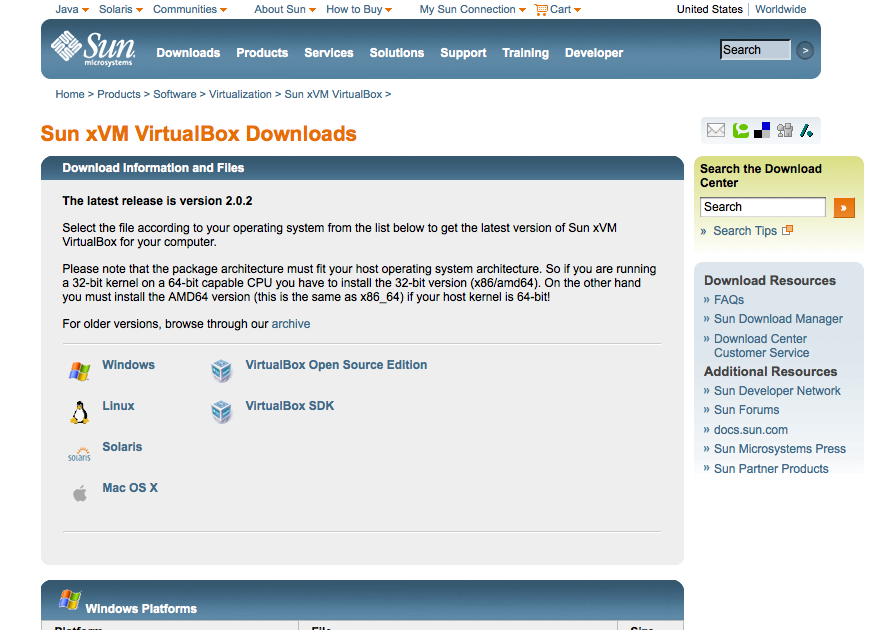872x630 pixels.
Task: Click the Linux penguin icon
Action: 80,413
